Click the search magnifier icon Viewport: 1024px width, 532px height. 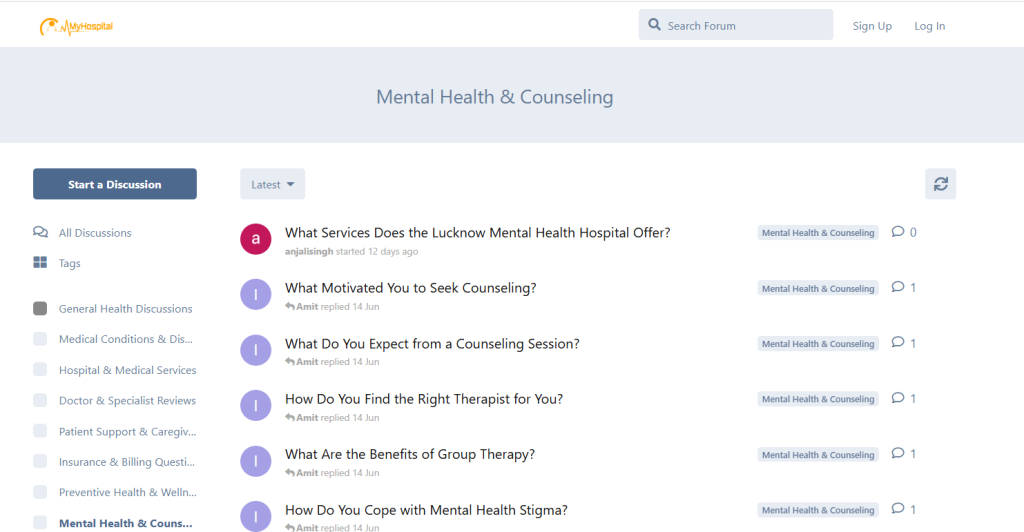(x=654, y=25)
